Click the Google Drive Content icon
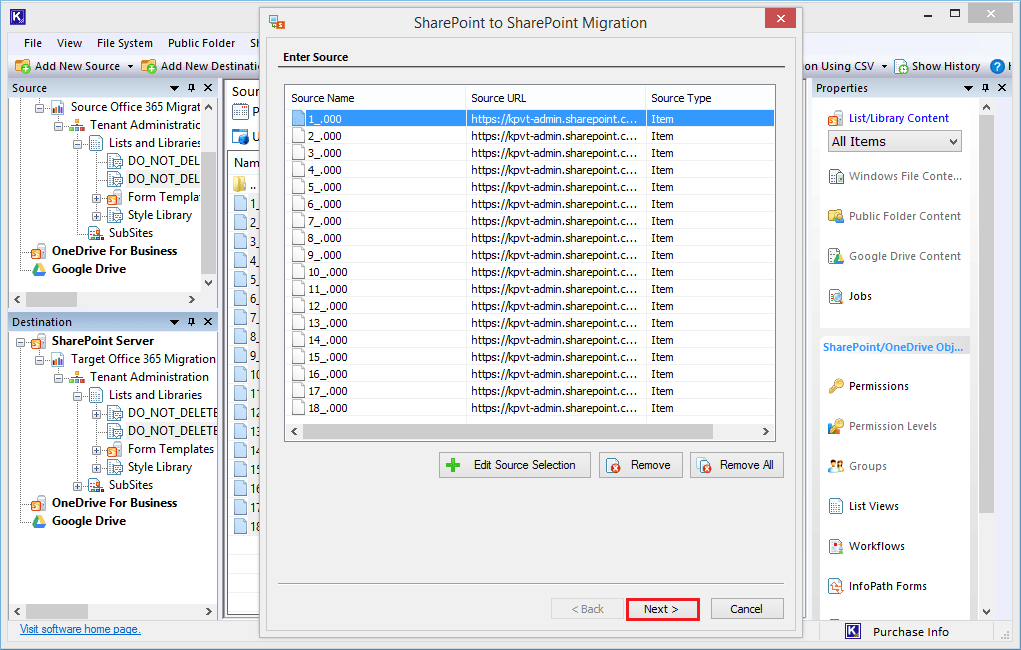The height and width of the screenshot is (650, 1021). (x=835, y=257)
